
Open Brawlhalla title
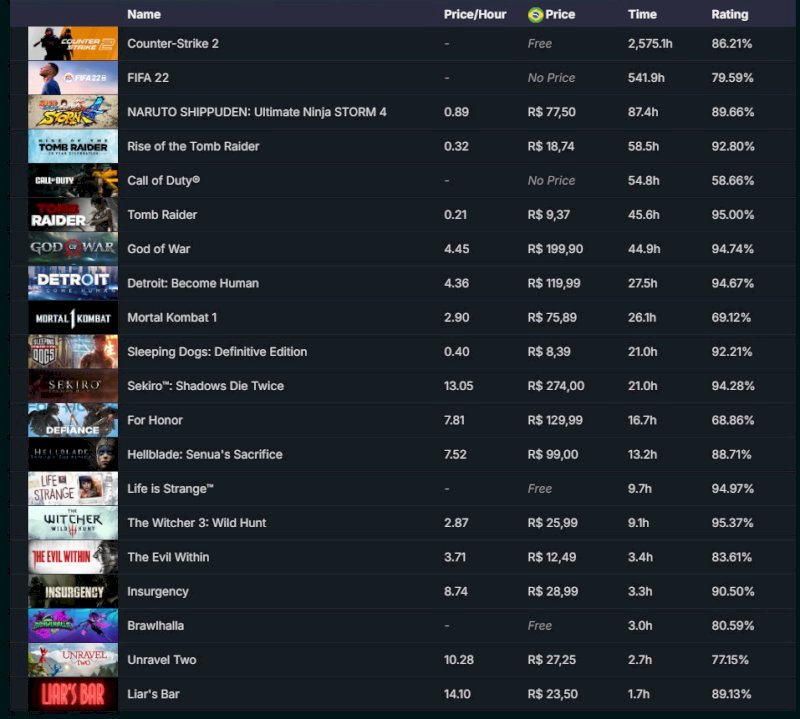click(x=156, y=626)
